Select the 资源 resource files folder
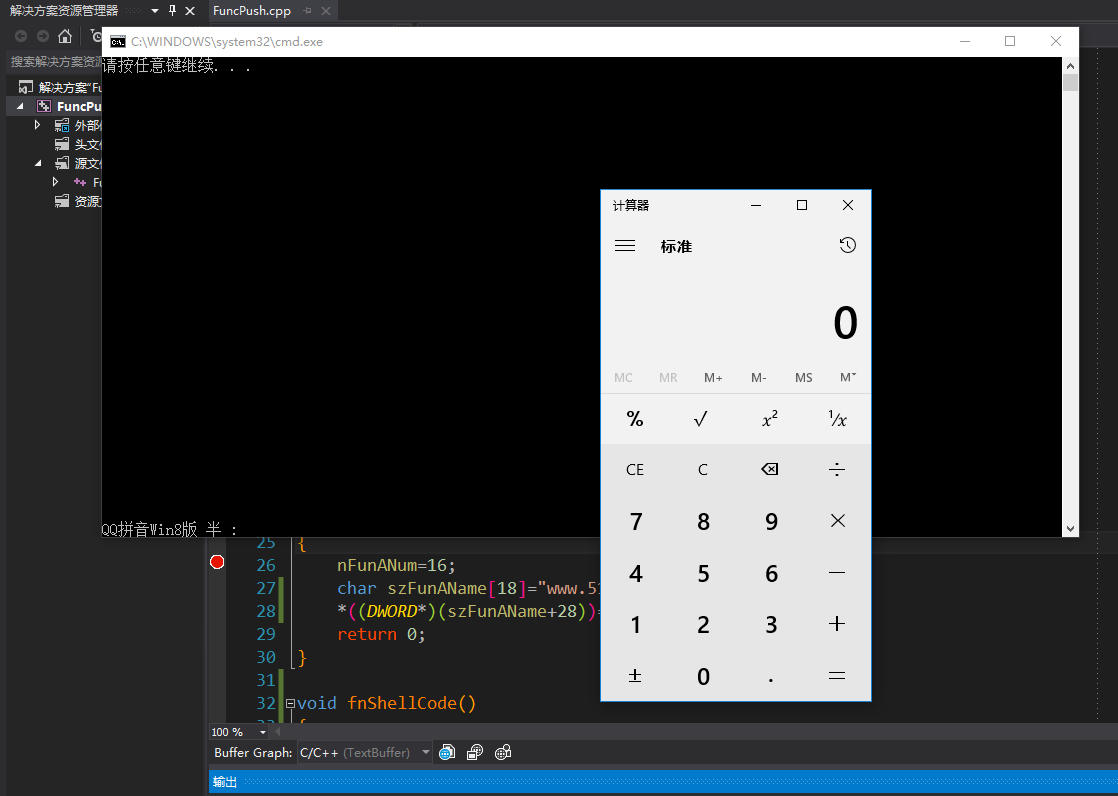This screenshot has width=1118, height=796. click(x=78, y=201)
